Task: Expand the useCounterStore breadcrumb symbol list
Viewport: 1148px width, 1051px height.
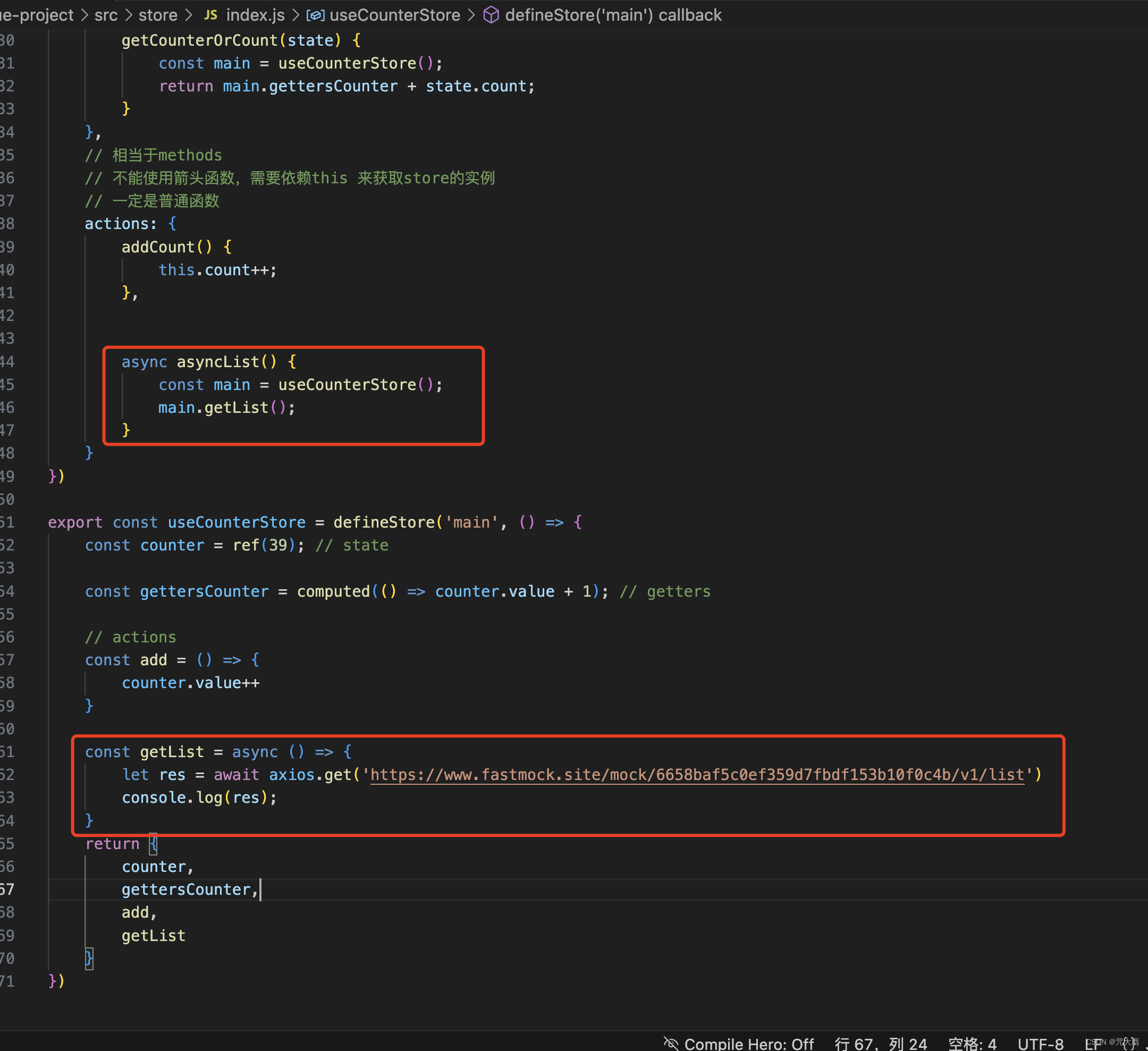Action: point(395,15)
